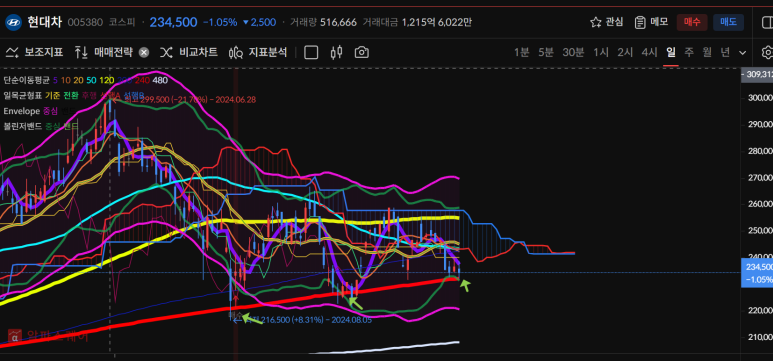Remove 매매전략 with its round X icon

tap(143, 53)
